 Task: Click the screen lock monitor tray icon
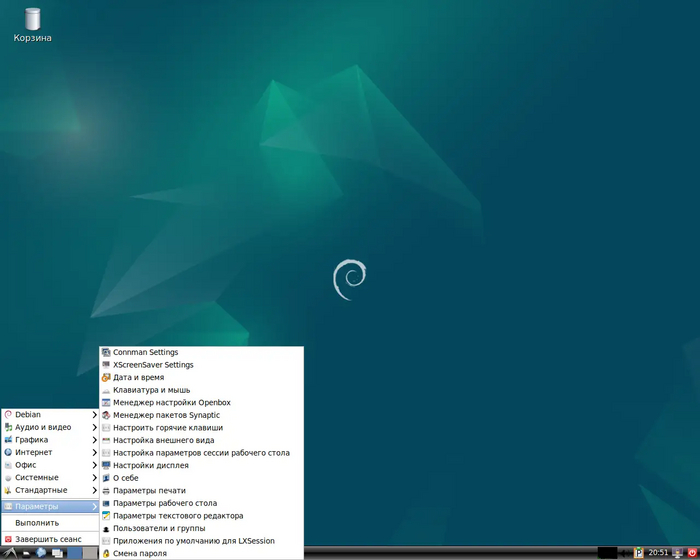(678, 553)
